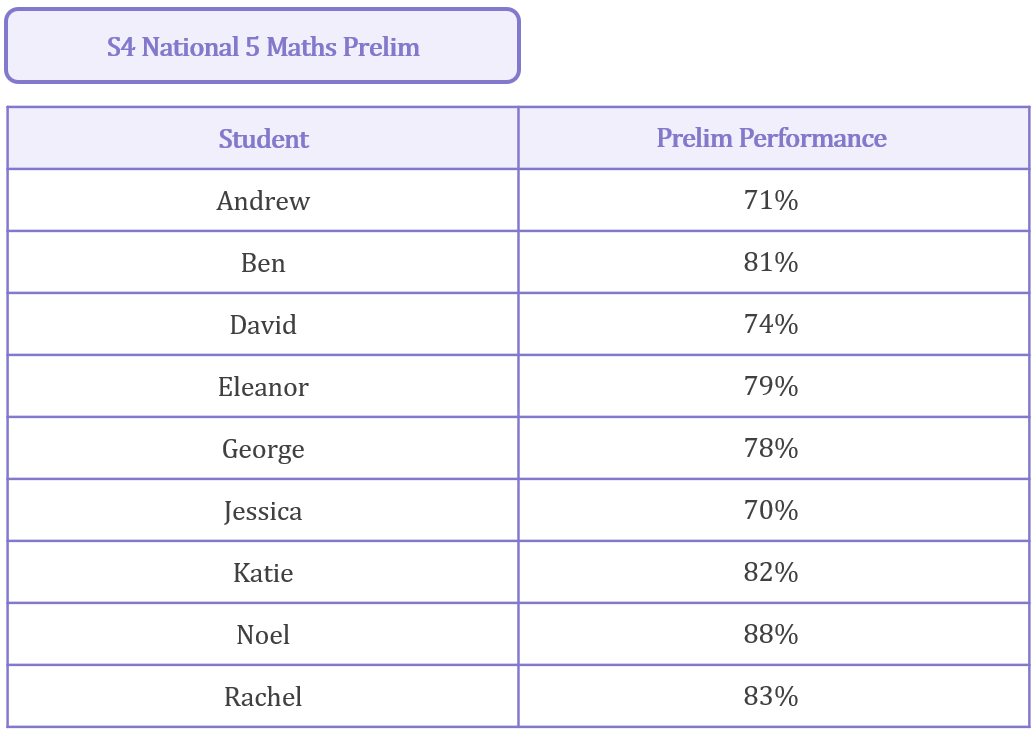1034x734 pixels.
Task: Select Andrew's 71% score cell
Action: [771, 201]
